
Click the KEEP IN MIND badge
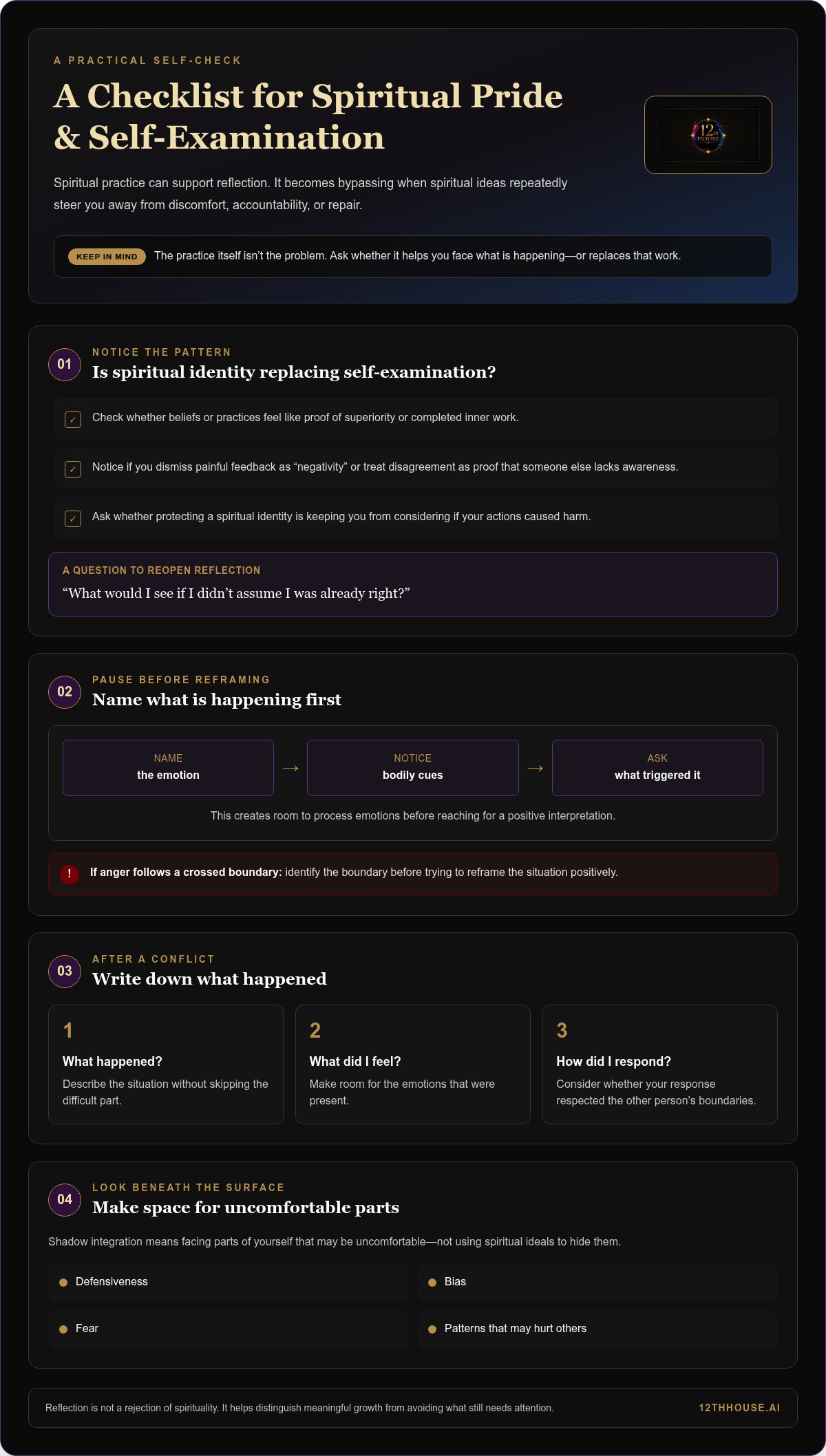(x=107, y=257)
